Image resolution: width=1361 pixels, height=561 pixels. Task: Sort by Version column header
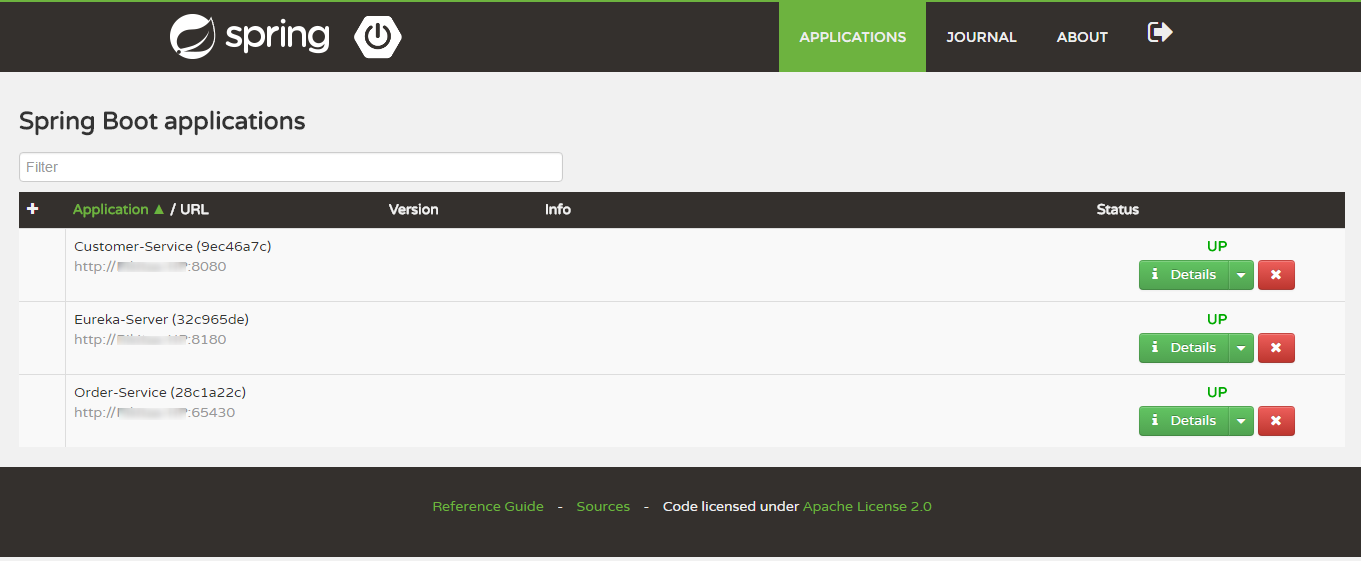[414, 210]
